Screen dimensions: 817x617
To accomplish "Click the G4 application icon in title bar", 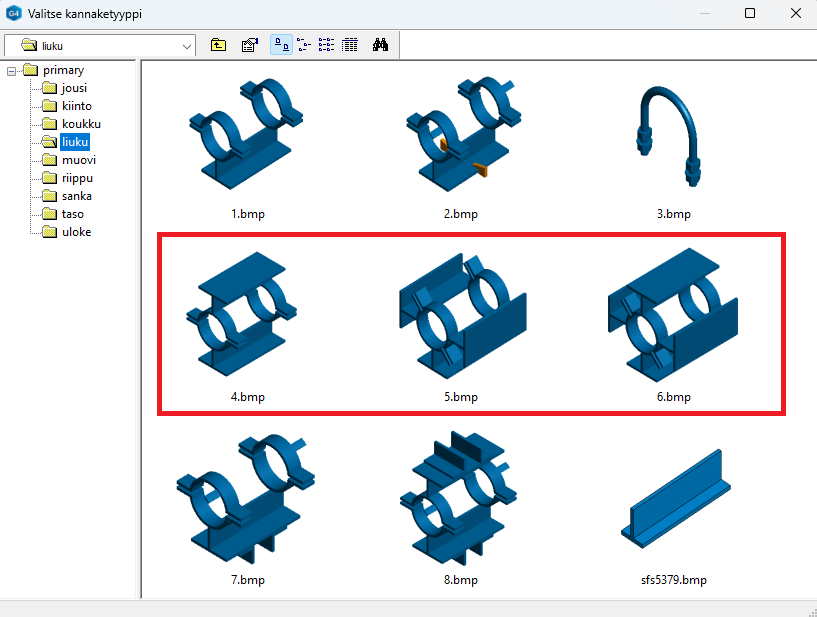I will click(14, 14).
